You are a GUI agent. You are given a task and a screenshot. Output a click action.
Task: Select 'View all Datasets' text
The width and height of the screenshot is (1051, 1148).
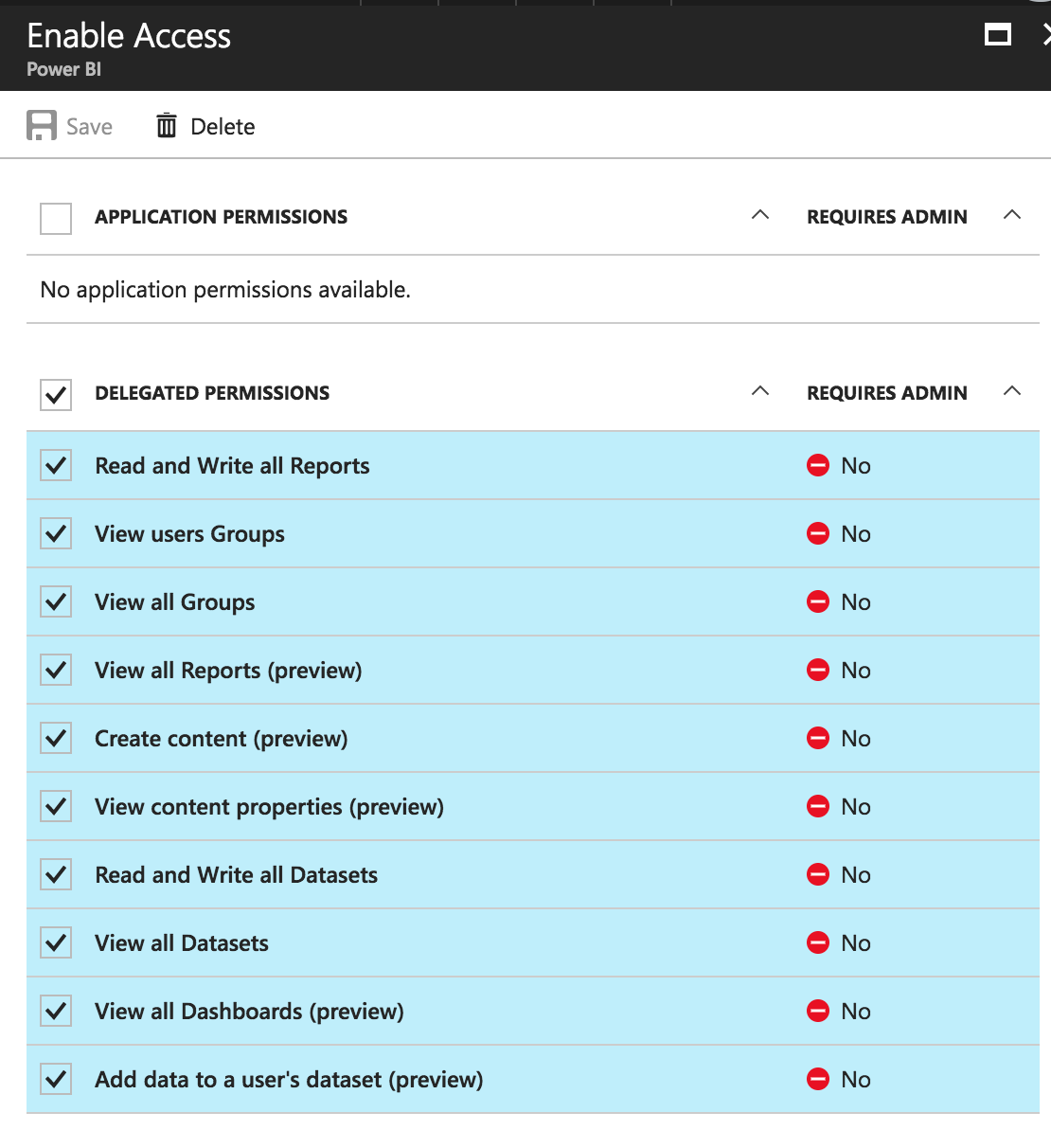pos(182,943)
